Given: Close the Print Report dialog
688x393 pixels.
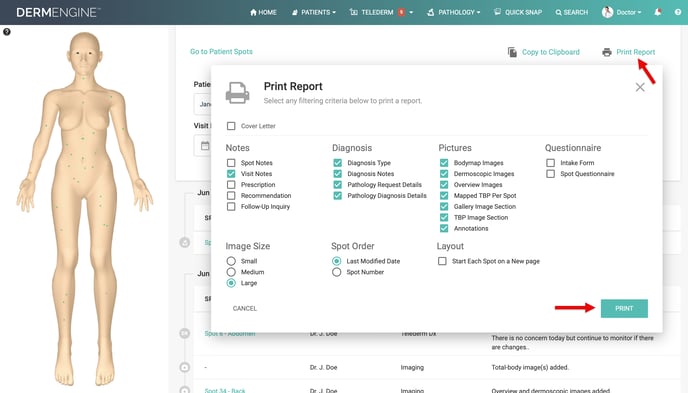Looking at the screenshot, I should point(640,87).
